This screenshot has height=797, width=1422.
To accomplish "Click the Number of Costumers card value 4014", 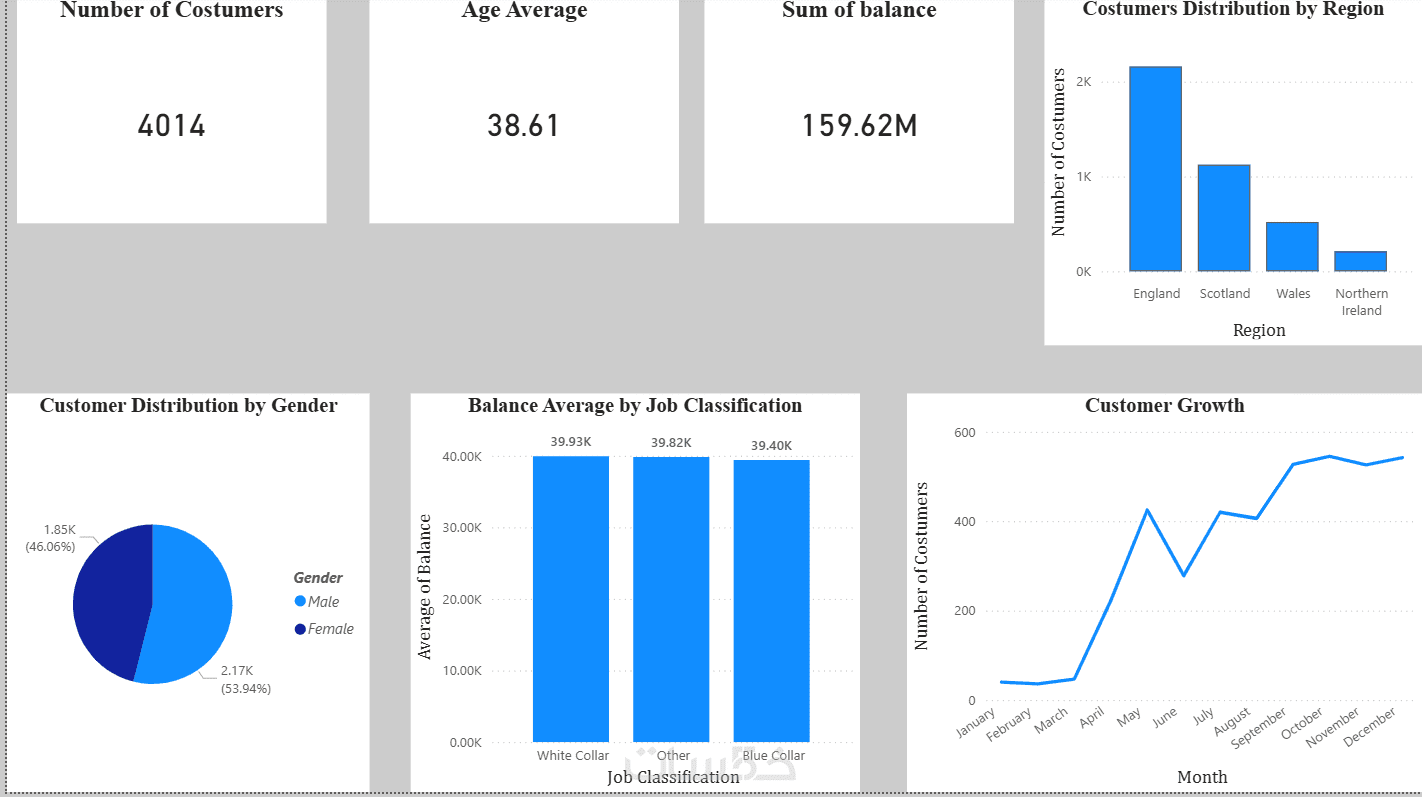I will point(172,126).
